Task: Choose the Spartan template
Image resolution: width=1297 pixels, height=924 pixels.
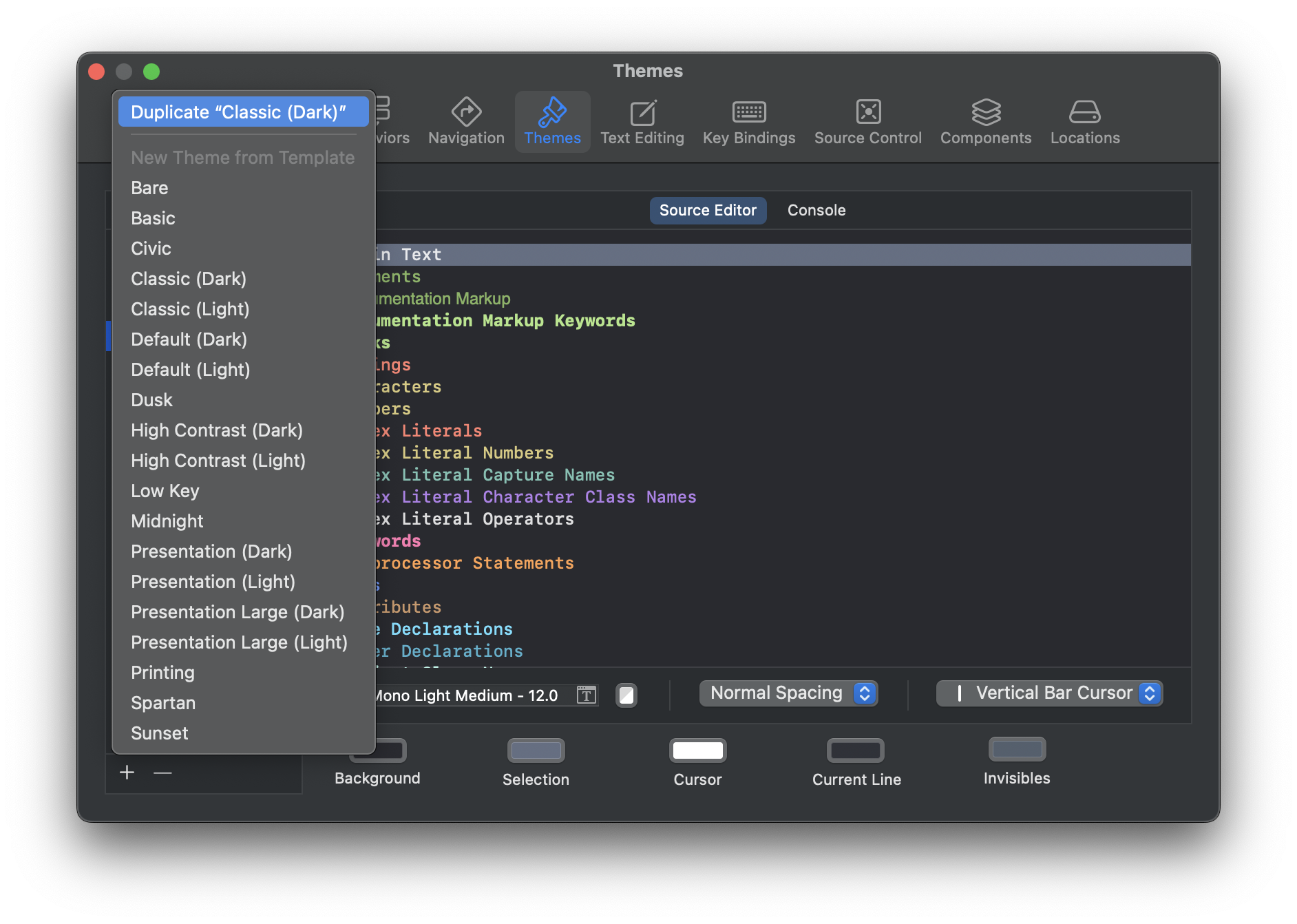Action: coord(244,703)
